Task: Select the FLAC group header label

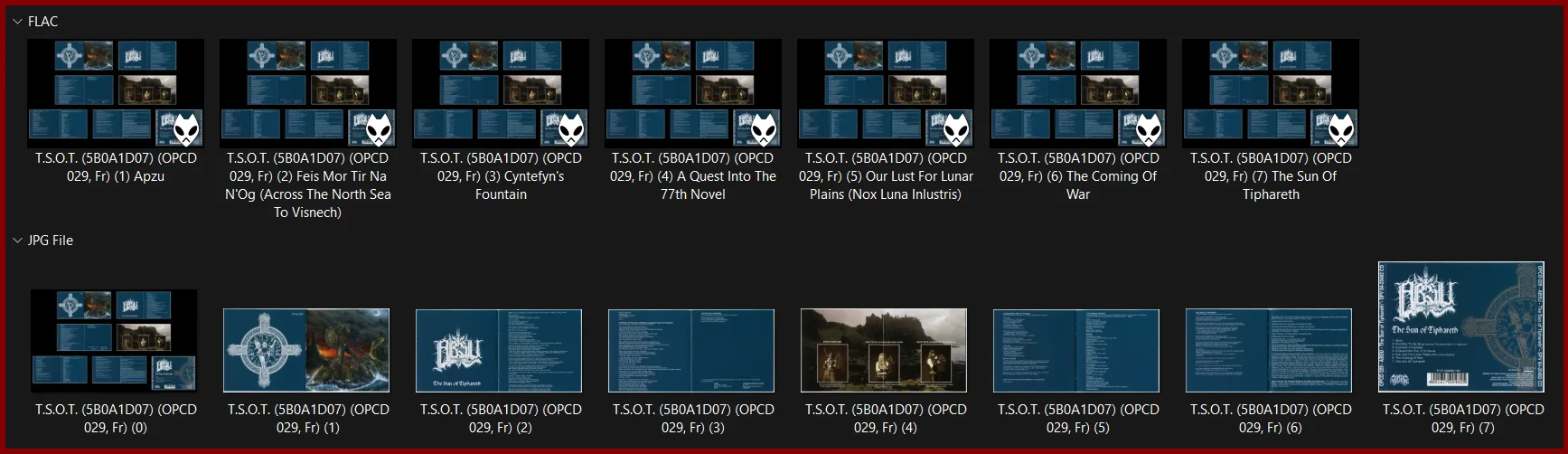Action: click(x=42, y=22)
